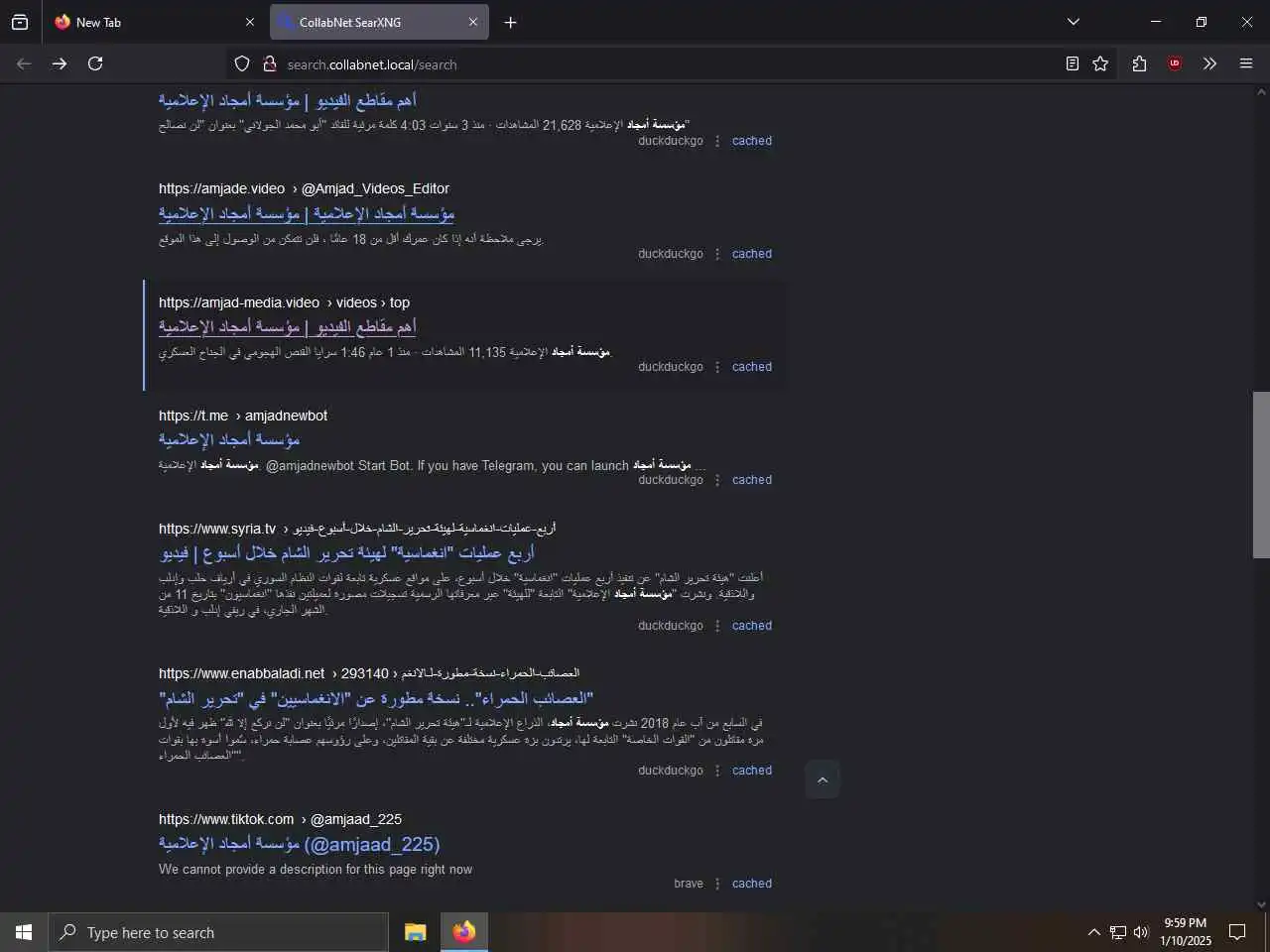Expand the list all tabs dropdown
Screen dimensions: 1270x952
point(1073,22)
